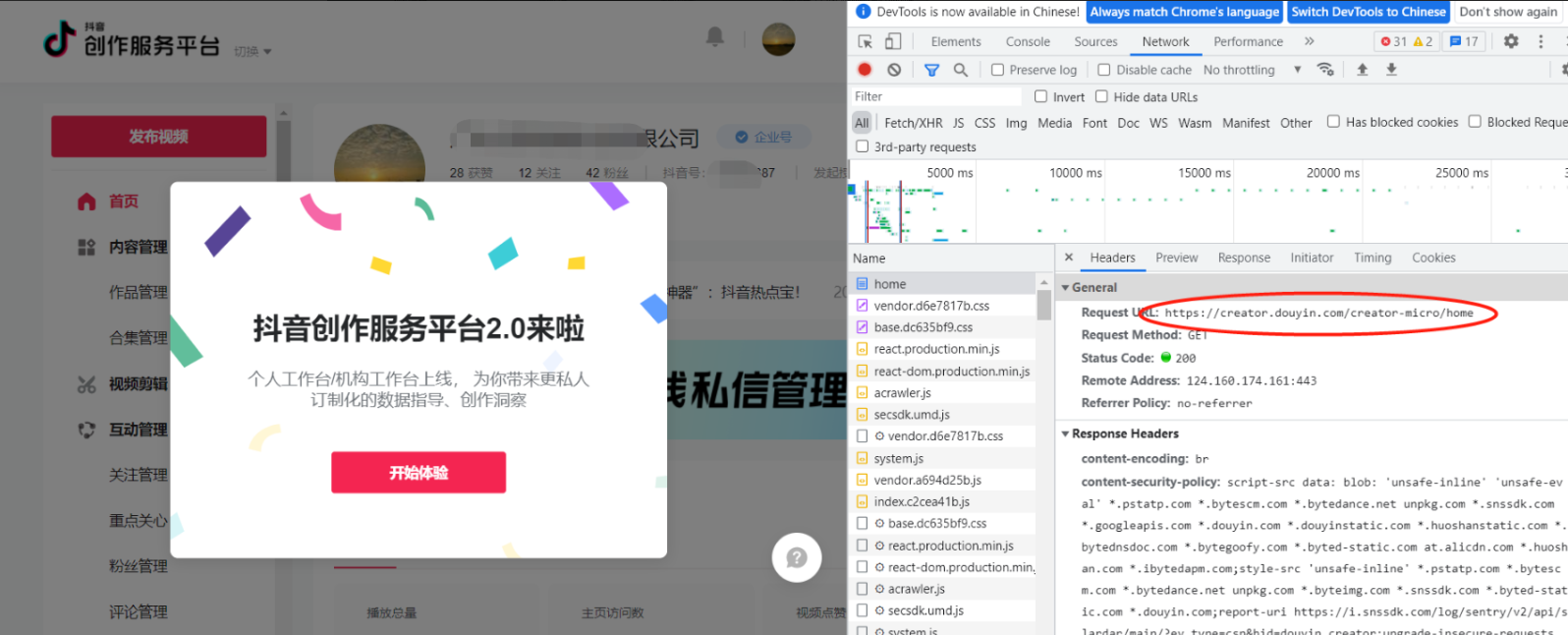Open the Response tab of the request
1568x635 pixels.
pyautogui.click(x=1244, y=258)
